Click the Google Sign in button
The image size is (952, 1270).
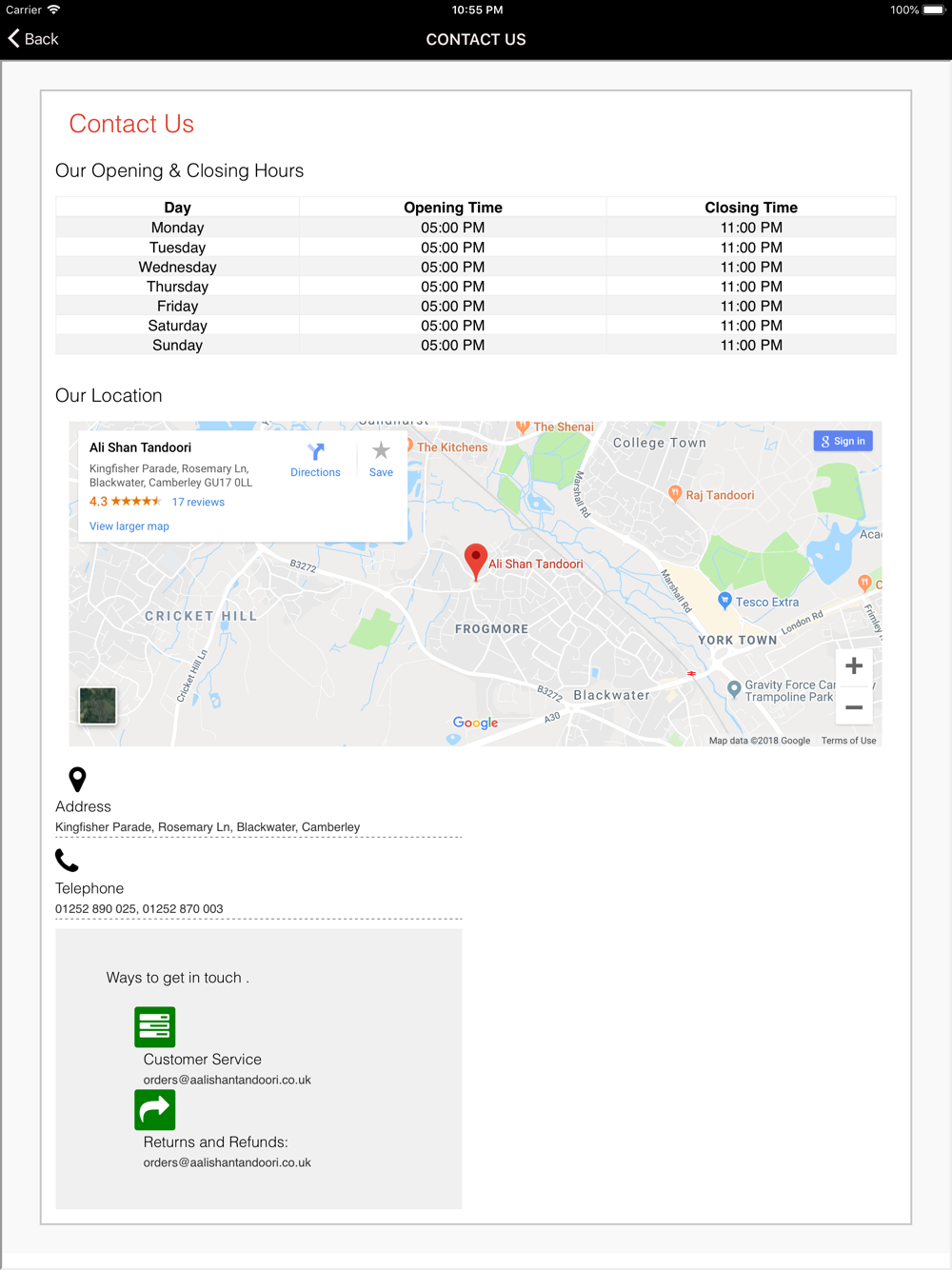coord(843,441)
